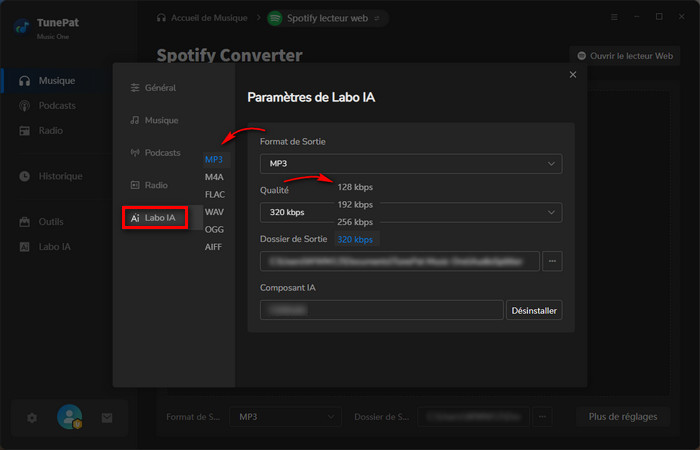Screen dimensions: 700x450
Task: Go to Podcasts in main sidebar
Action: click(x=57, y=106)
